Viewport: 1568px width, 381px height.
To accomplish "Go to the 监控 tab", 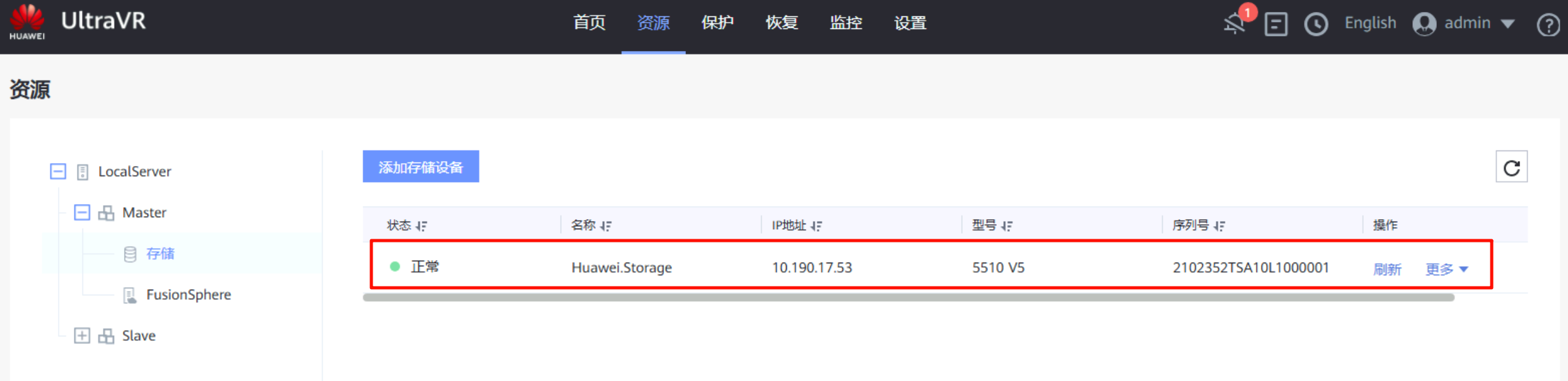I will point(845,23).
